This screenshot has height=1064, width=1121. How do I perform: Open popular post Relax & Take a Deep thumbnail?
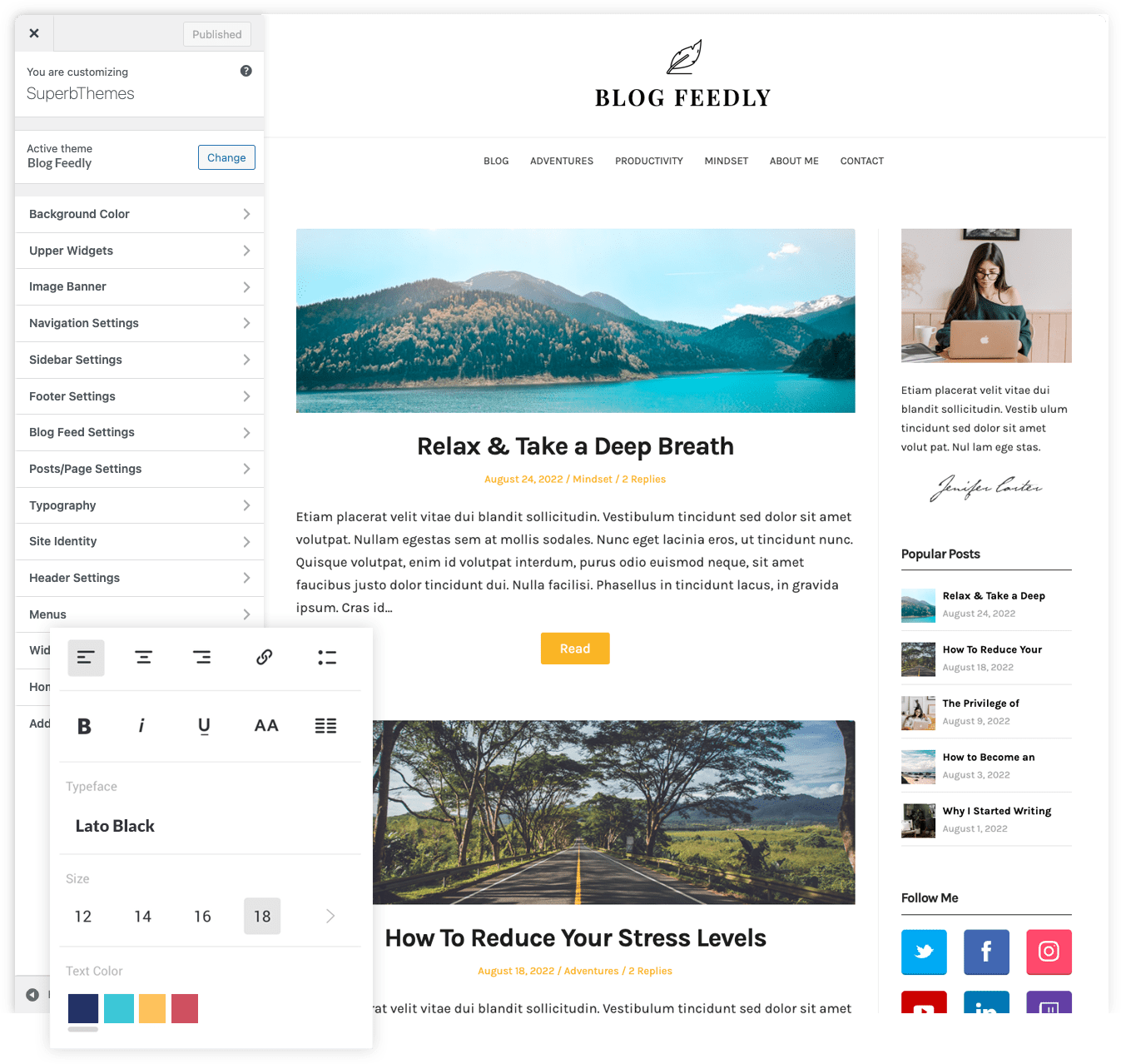coord(918,606)
